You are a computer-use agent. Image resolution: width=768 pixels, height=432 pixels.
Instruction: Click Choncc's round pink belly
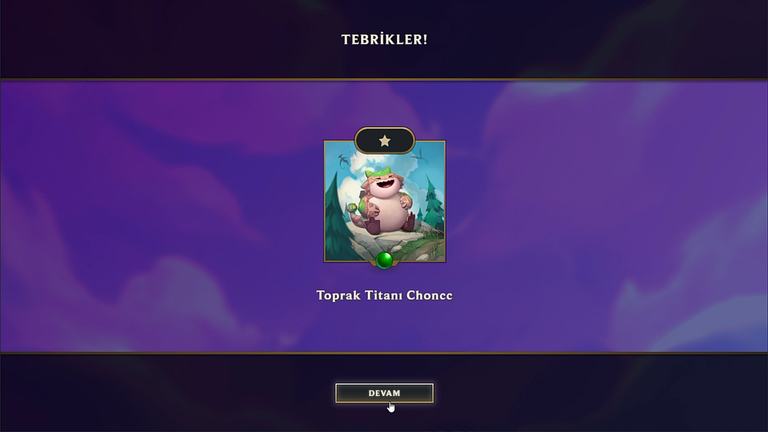click(388, 208)
